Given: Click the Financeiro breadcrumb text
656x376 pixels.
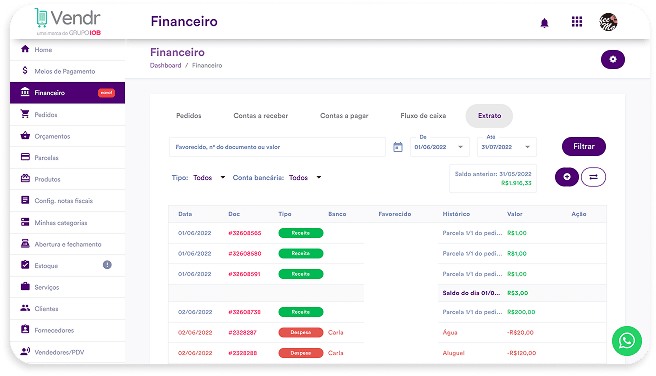Looking at the screenshot, I should point(207,66).
